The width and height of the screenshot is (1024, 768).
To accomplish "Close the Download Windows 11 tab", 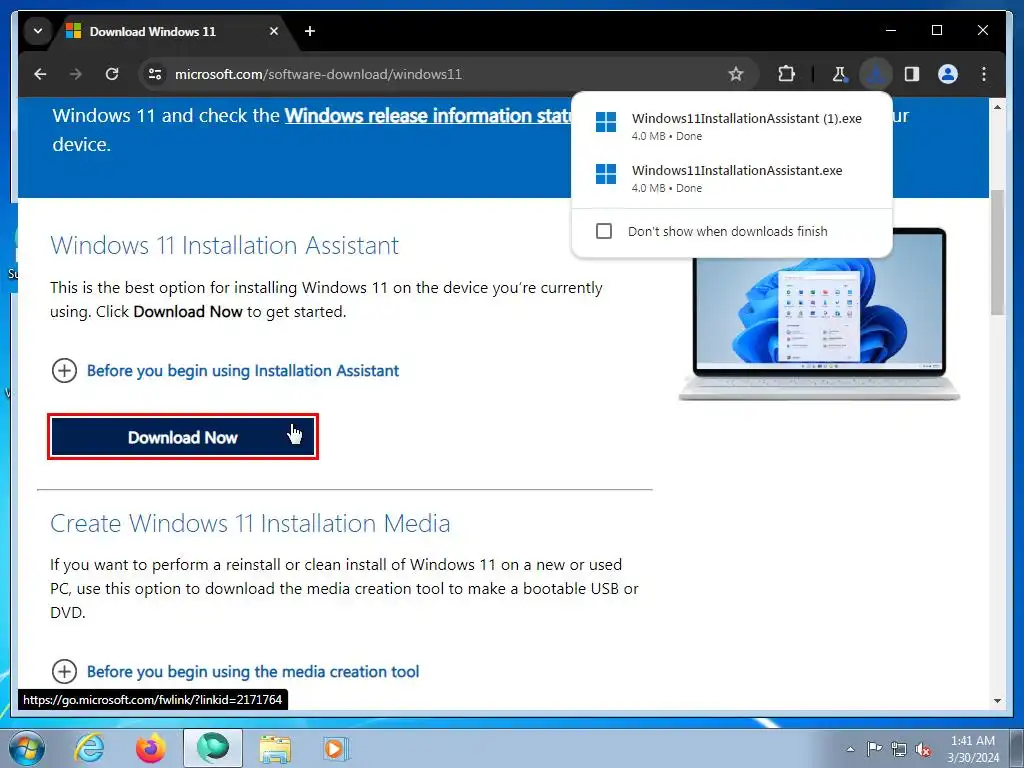I will pyautogui.click(x=274, y=31).
